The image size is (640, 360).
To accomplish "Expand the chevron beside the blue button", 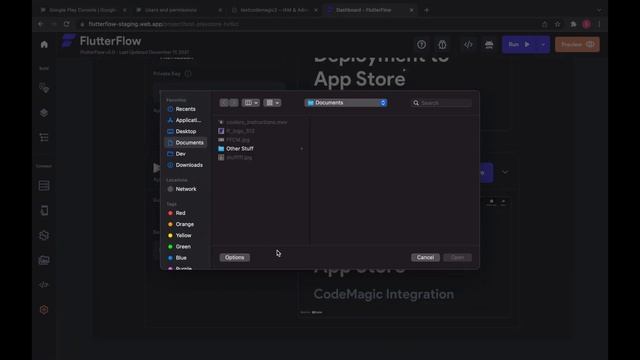I will [505, 172].
